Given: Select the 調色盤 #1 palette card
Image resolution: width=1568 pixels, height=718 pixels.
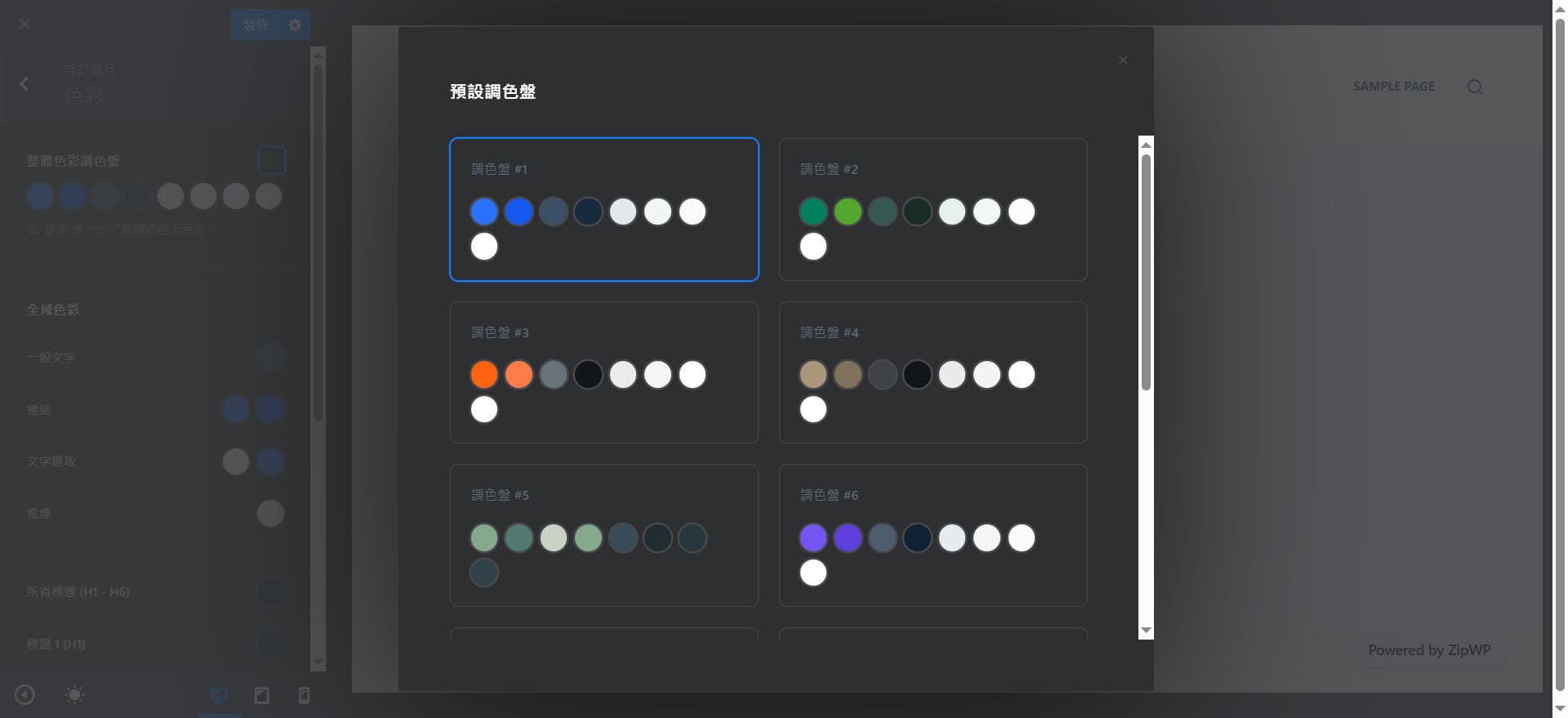Looking at the screenshot, I should pos(604,209).
